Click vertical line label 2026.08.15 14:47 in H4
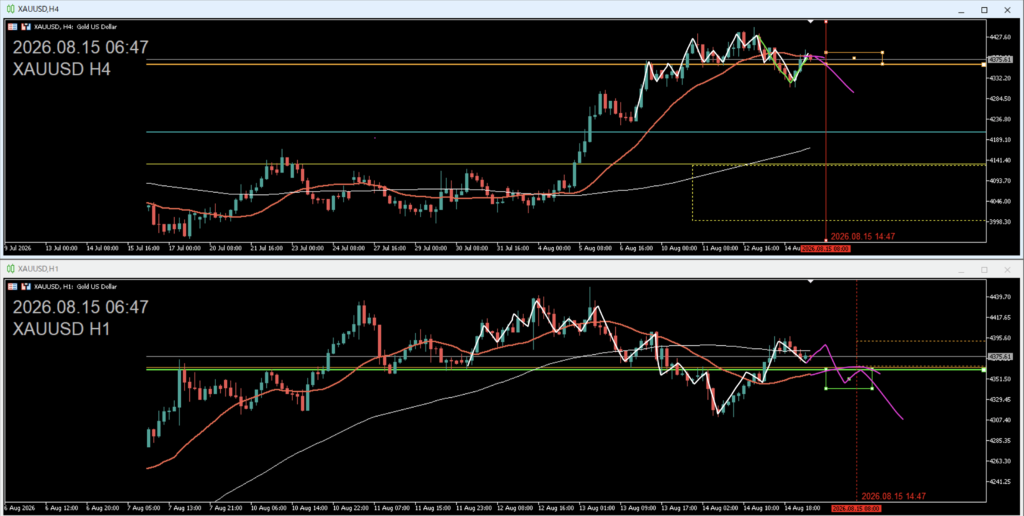 click(863, 236)
